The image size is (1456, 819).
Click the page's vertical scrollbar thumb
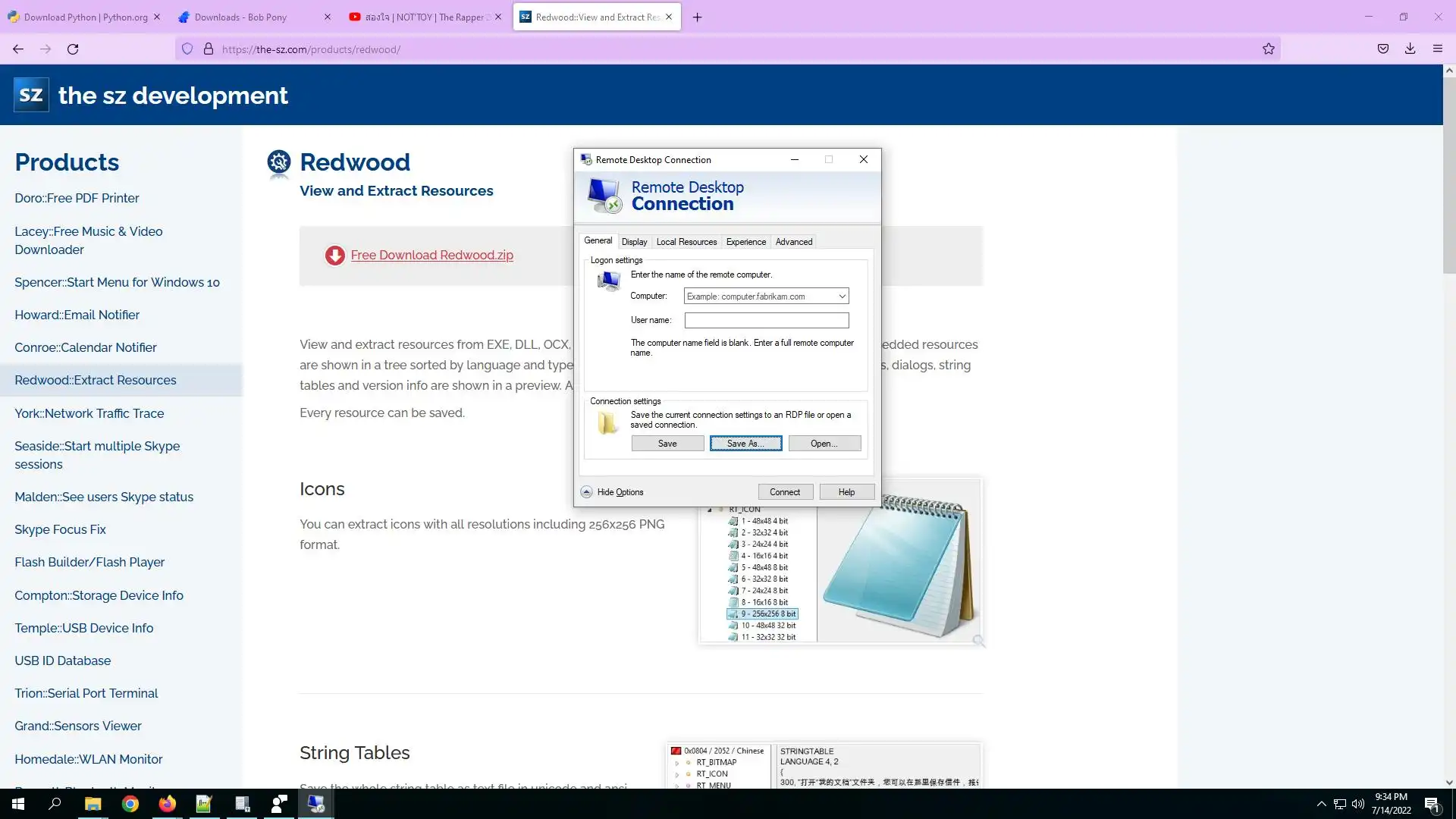(x=1448, y=174)
